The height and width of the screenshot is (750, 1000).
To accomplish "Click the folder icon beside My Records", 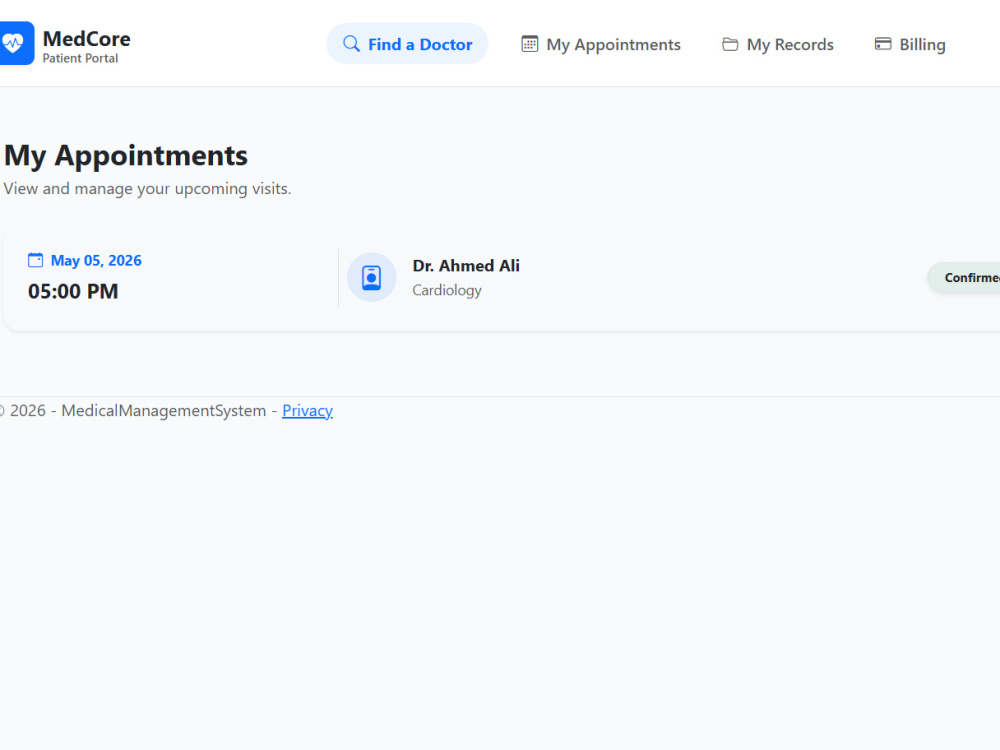I will tap(730, 44).
